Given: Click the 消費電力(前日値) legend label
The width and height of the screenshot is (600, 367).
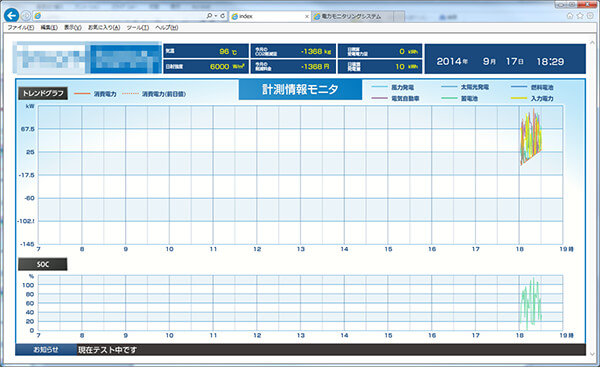Looking at the screenshot, I should (x=164, y=94).
